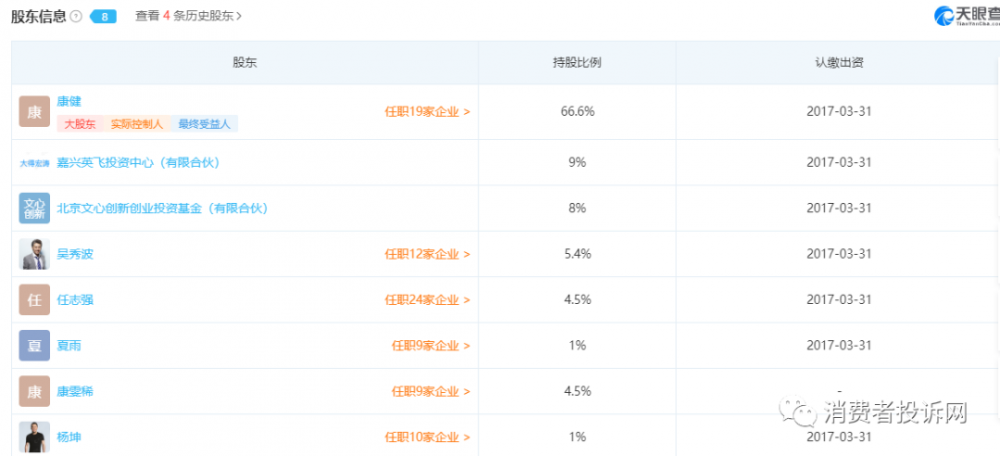
Task: Click the 最终受益人 tag
Action: coord(204,124)
